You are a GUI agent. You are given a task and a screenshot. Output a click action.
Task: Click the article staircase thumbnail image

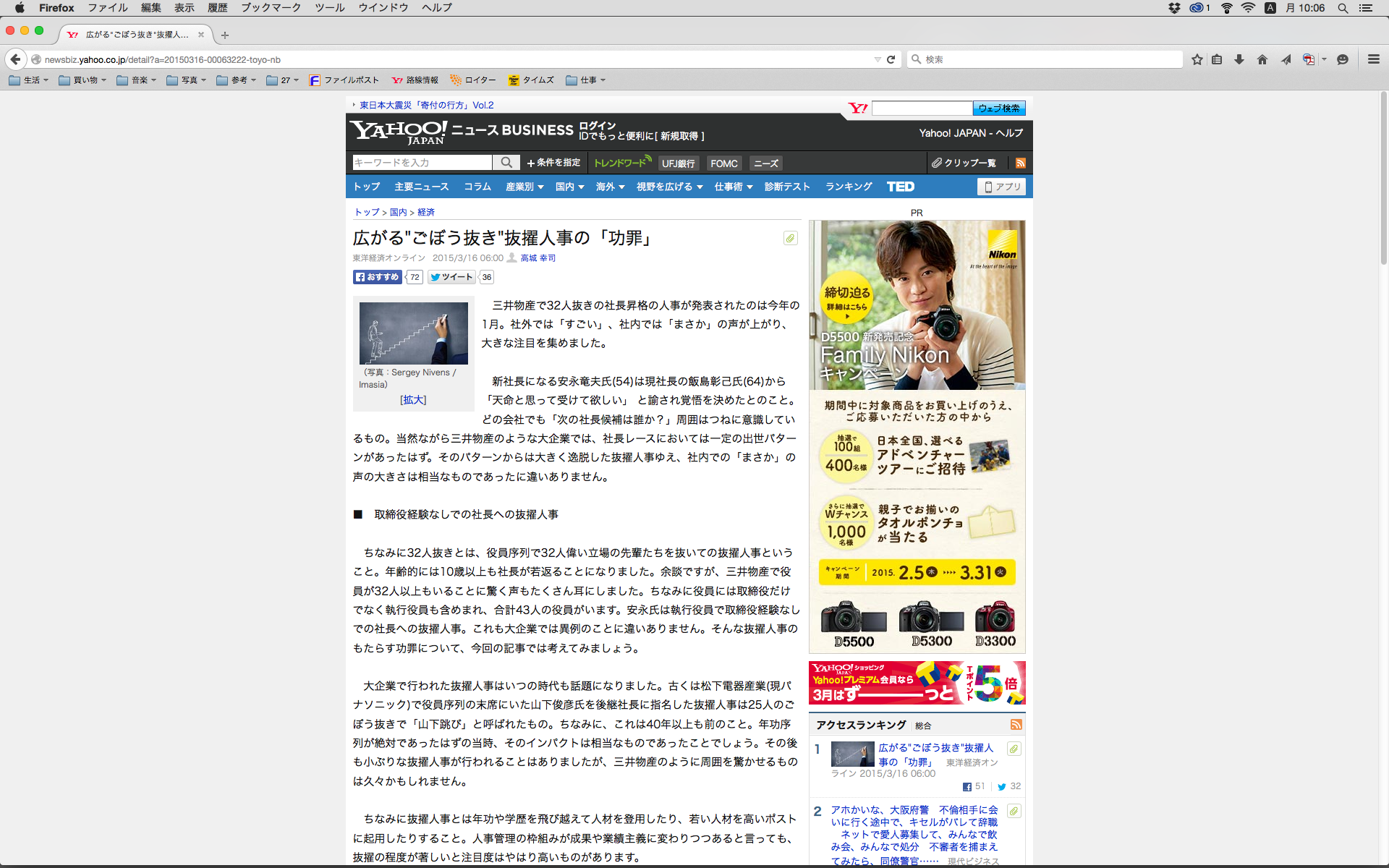tap(413, 333)
